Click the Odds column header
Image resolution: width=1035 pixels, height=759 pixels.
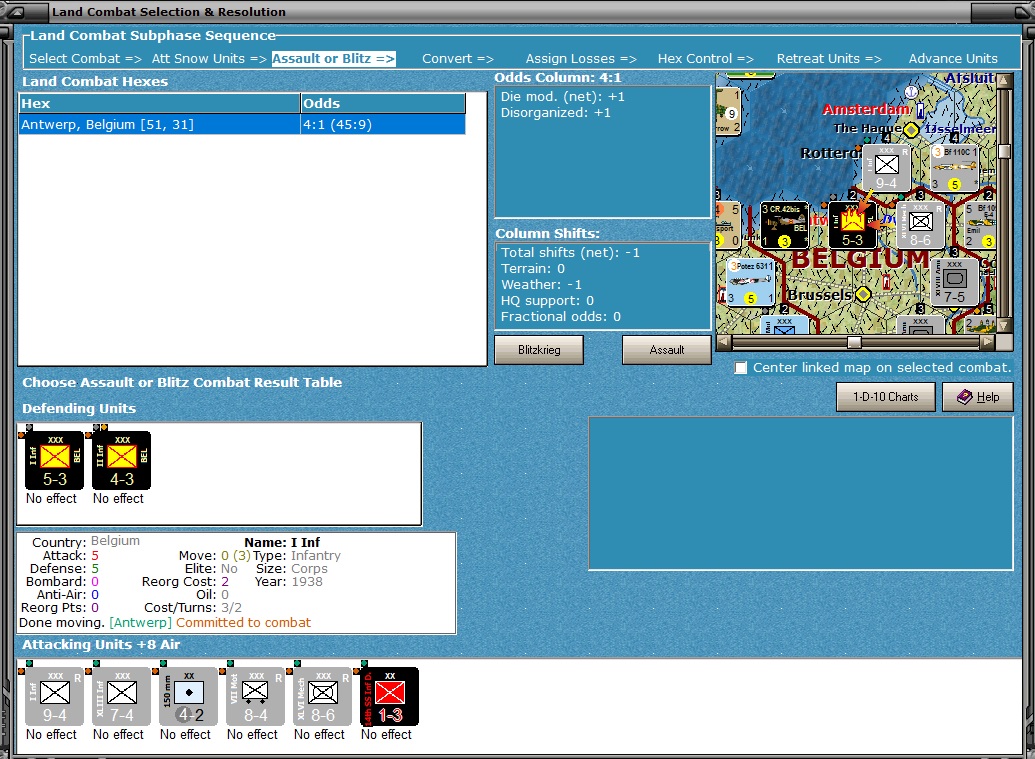click(383, 103)
